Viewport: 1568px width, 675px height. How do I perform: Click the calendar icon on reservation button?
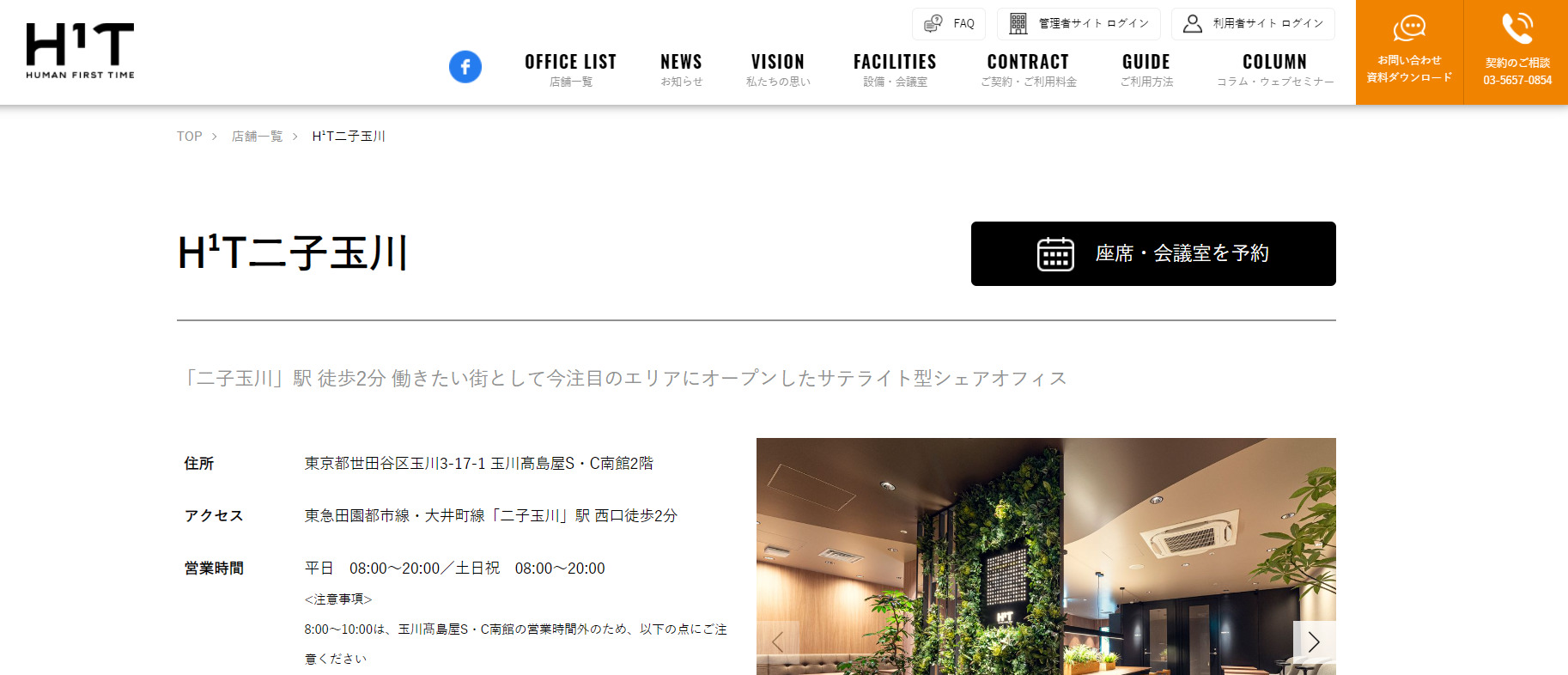pos(1055,254)
